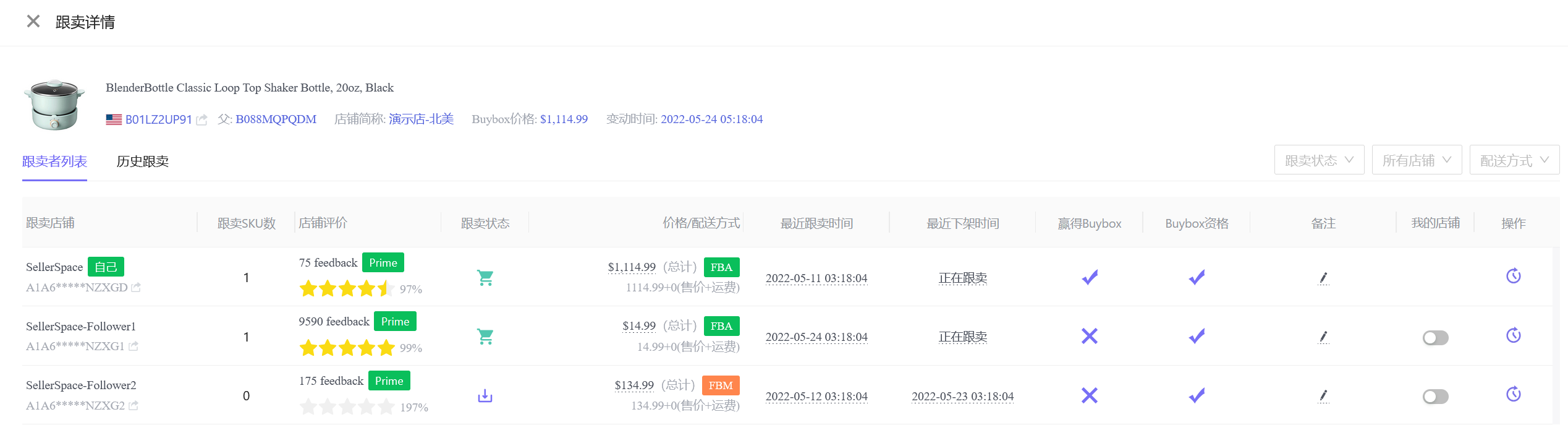Open external link icon beside seller ID A1A6*****NZXGD

[x=136, y=288]
